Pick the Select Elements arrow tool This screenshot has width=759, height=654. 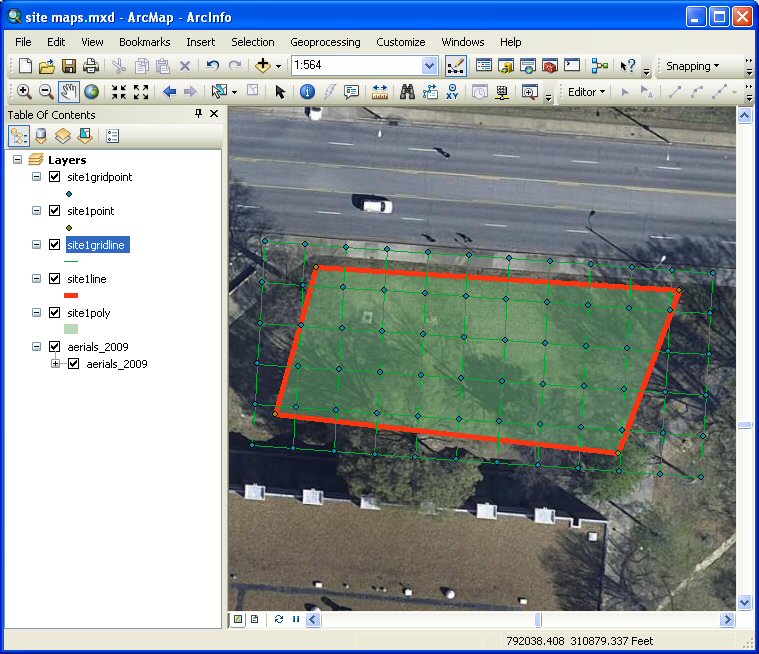pos(280,91)
